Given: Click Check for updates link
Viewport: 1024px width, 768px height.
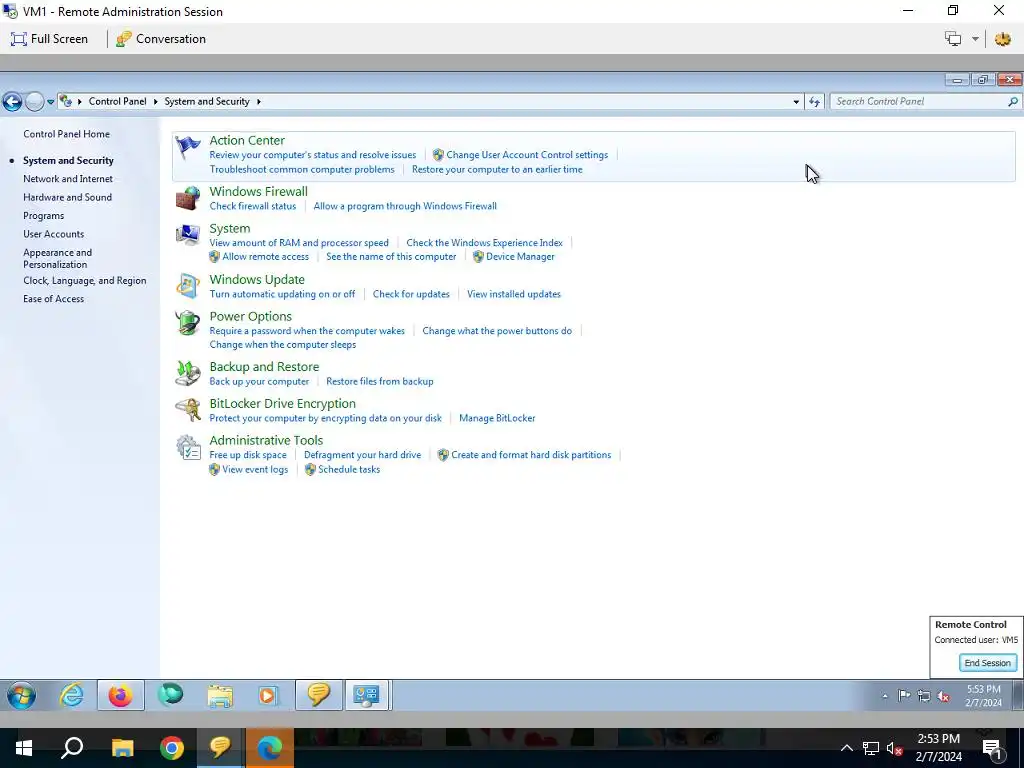Looking at the screenshot, I should 411,294.
